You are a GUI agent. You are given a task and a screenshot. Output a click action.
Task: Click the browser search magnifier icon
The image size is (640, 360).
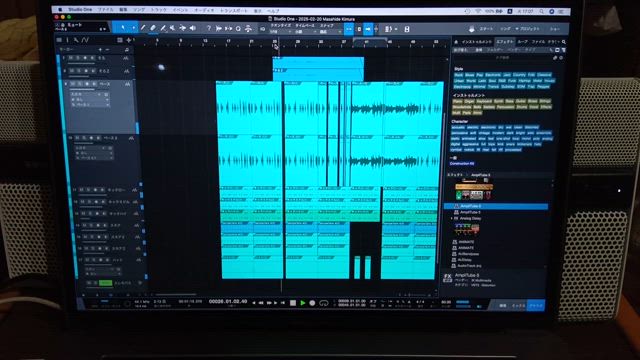pyautogui.click(x=564, y=42)
